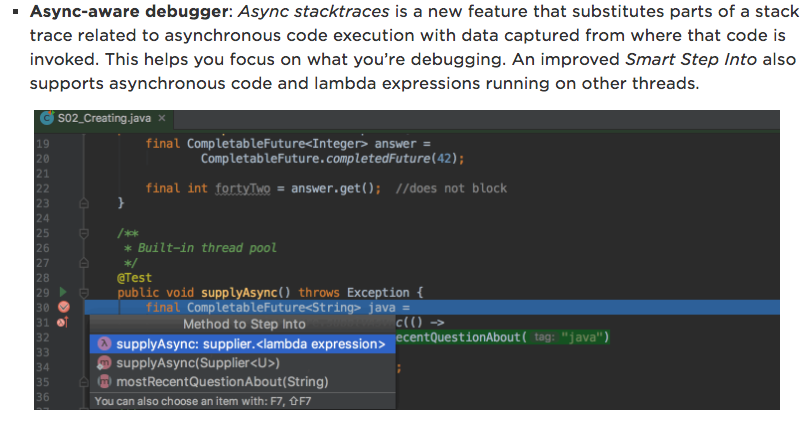Viewport: 808px width, 429px height.
Task: Run the test via the green gutter arrow
Action: (x=61, y=292)
